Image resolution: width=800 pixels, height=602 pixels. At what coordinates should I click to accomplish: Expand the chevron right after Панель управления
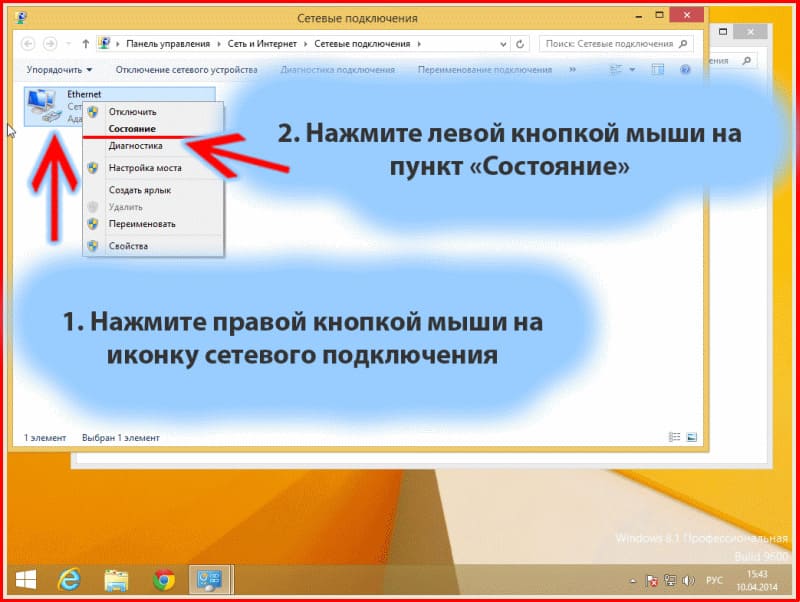[219, 44]
